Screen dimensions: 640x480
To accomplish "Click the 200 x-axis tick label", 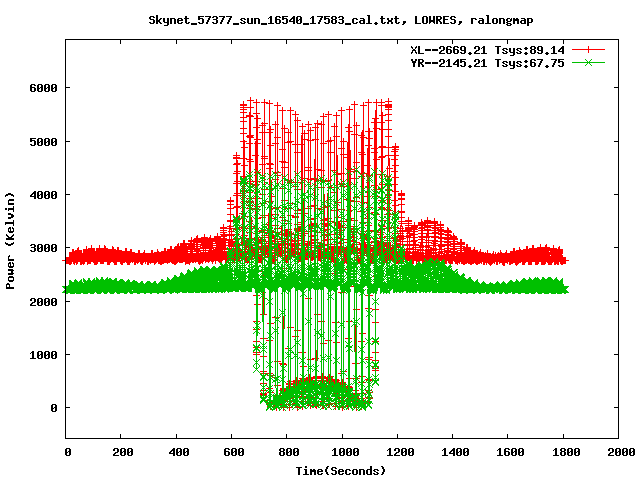I will coord(123,452).
